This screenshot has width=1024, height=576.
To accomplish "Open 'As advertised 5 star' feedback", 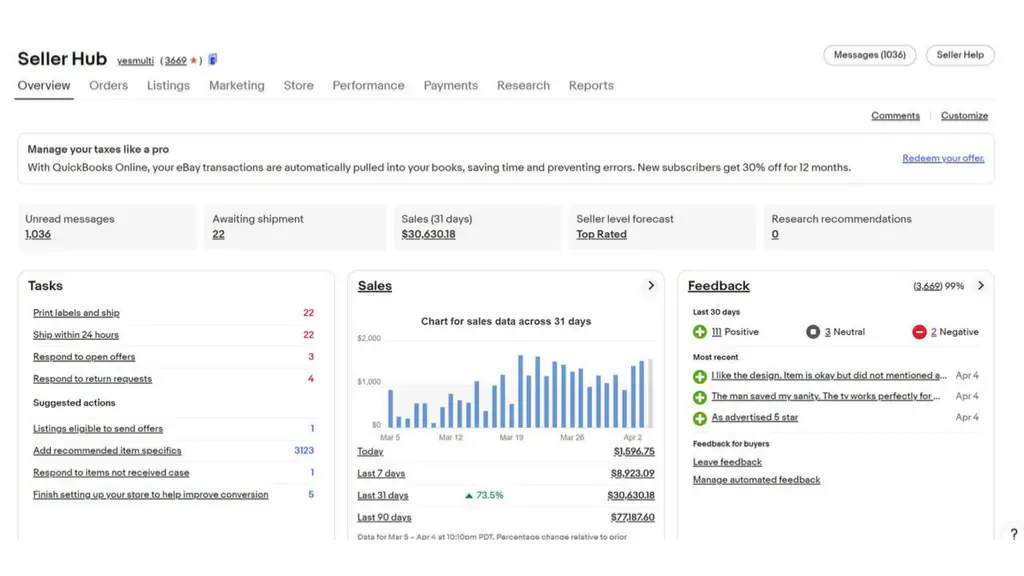I will [754, 417].
